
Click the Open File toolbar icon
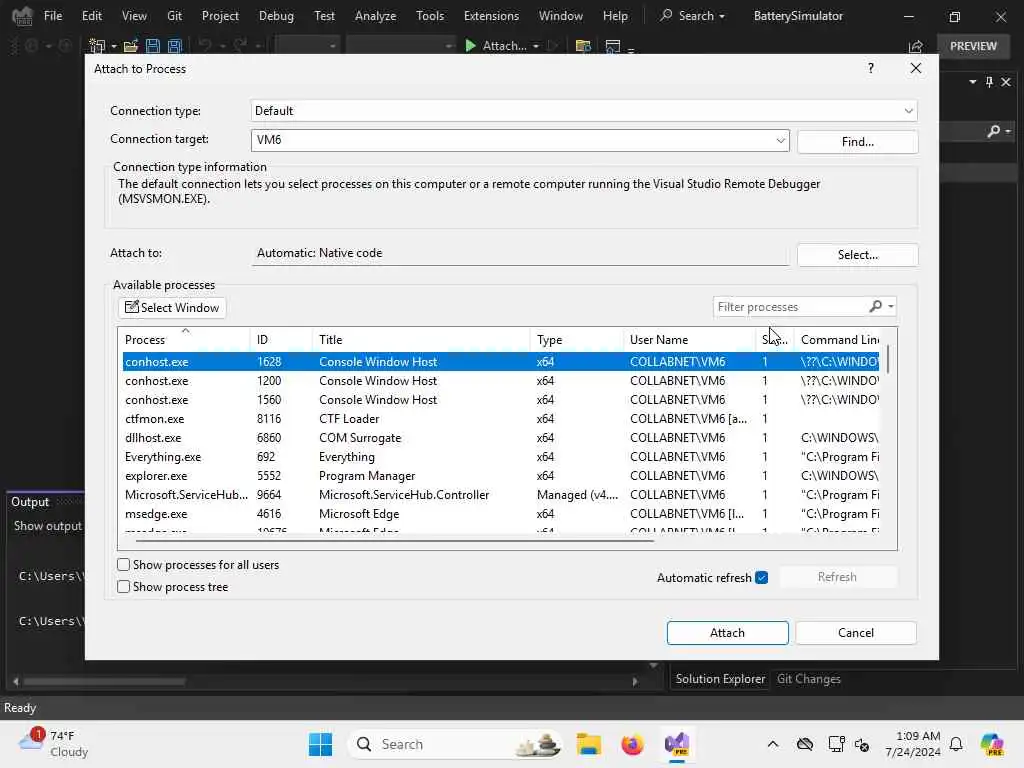pyautogui.click(x=131, y=46)
